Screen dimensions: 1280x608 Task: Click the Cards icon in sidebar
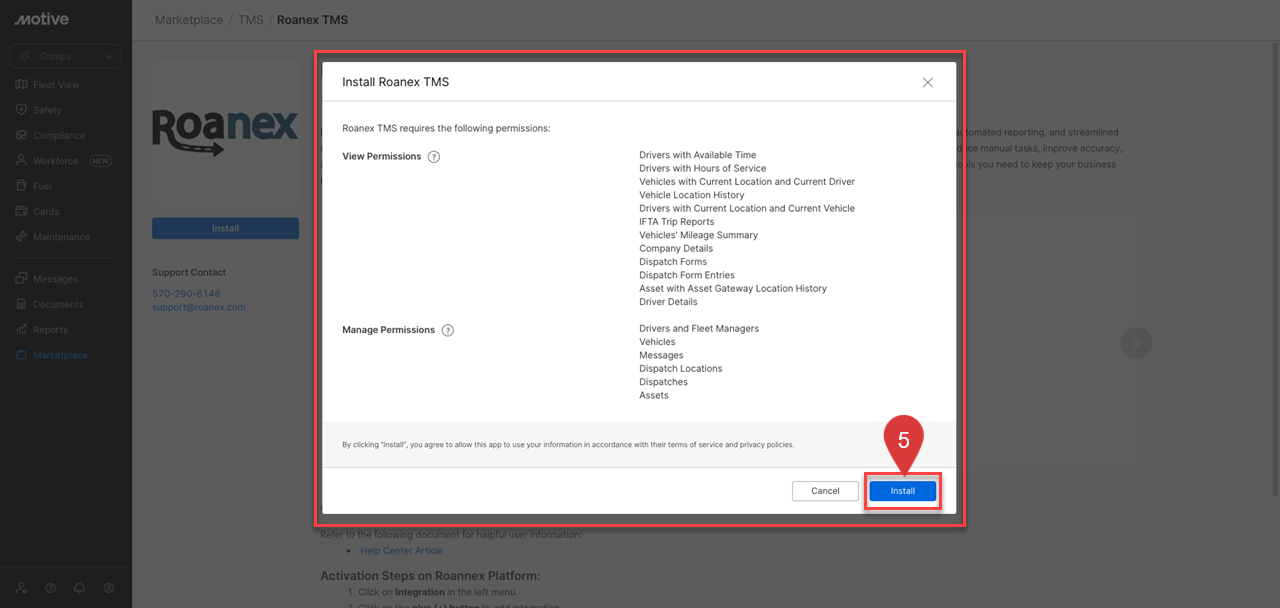point(22,212)
